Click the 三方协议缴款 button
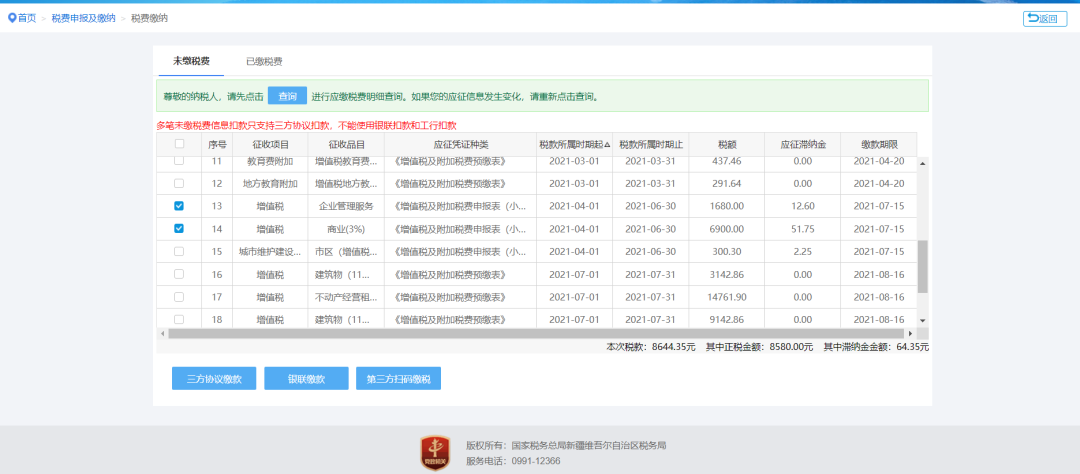Screen dimensions: 1080x474 [x=214, y=379]
